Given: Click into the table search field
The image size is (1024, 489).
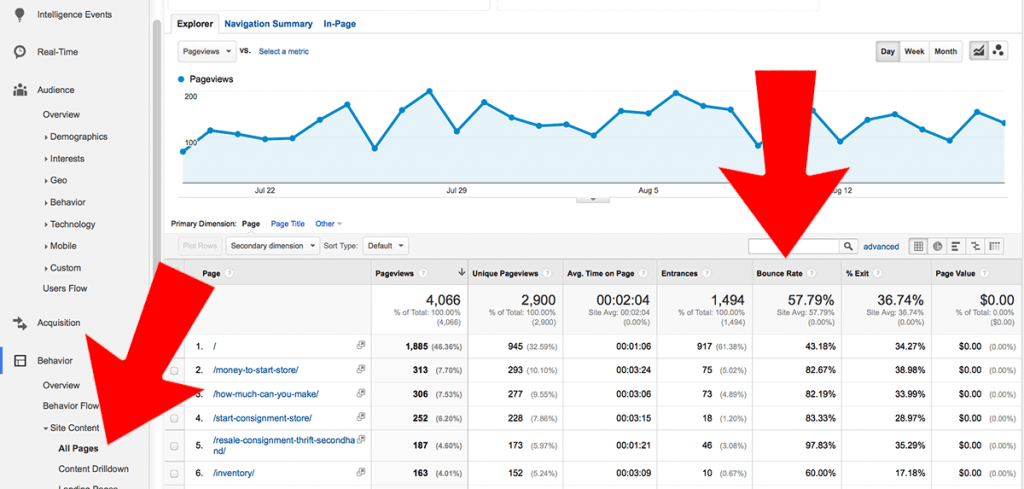Looking at the screenshot, I should click(x=792, y=246).
